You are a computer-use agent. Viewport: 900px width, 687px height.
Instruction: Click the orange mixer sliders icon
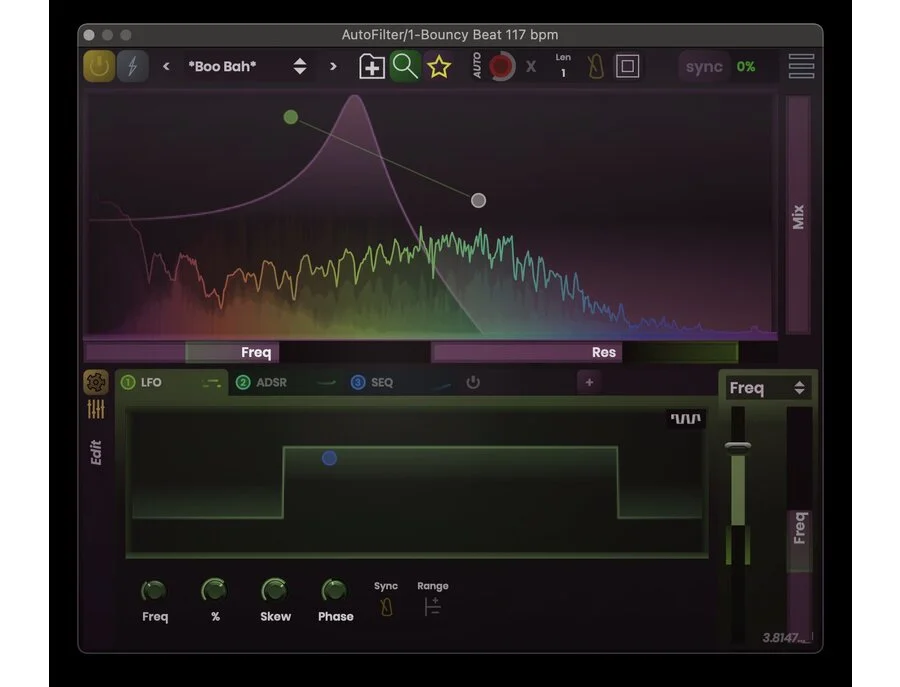click(x=96, y=409)
